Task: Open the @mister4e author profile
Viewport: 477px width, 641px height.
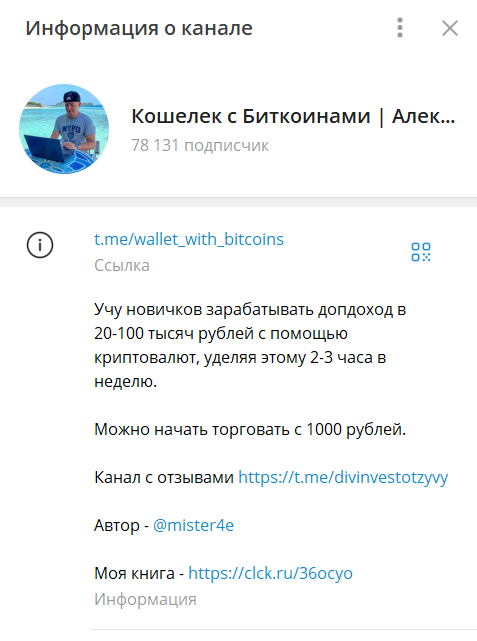Action: click(x=193, y=525)
